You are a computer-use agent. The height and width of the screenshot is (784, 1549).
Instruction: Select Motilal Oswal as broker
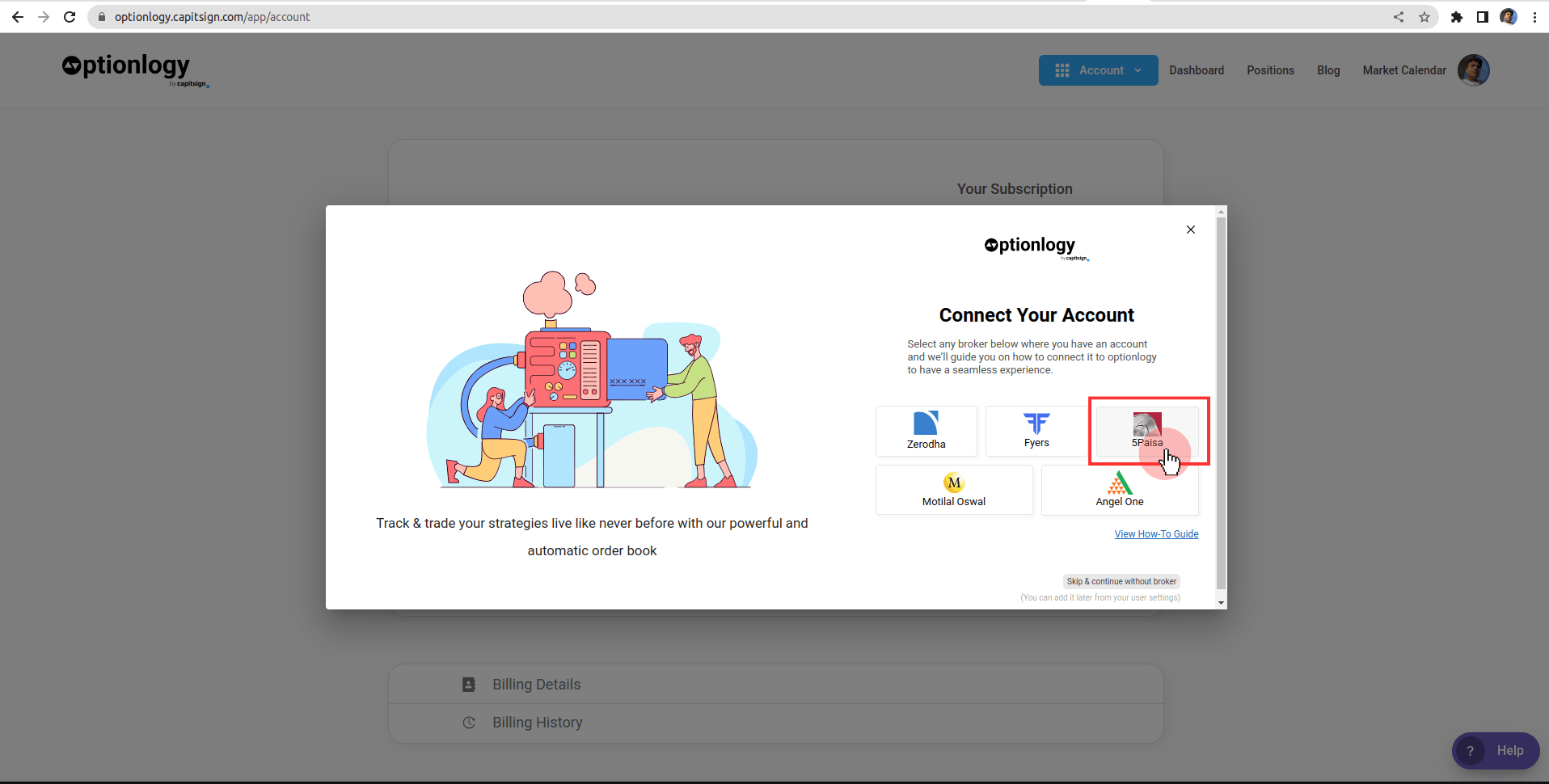pos(954,490)
